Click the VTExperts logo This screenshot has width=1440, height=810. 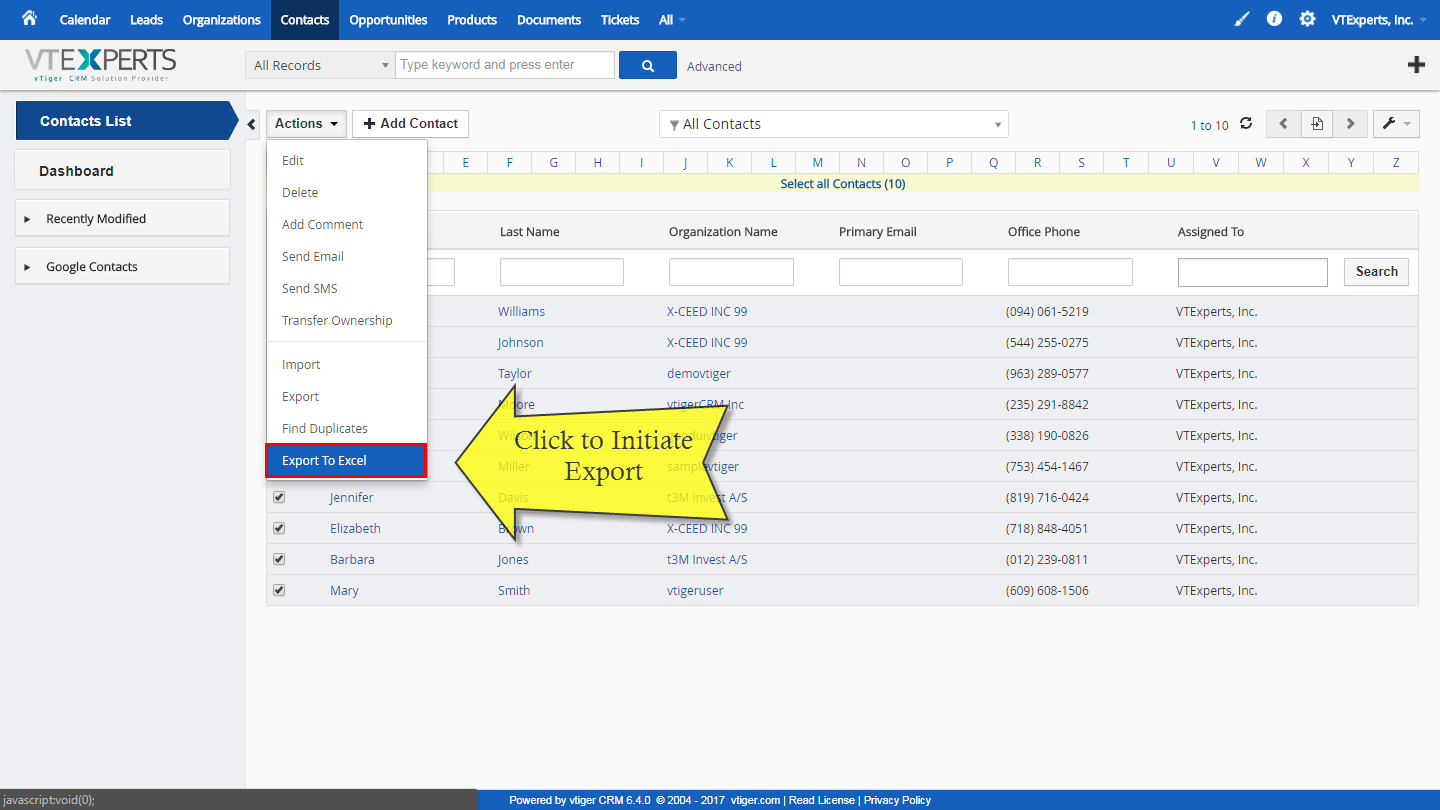pos(100,65)
